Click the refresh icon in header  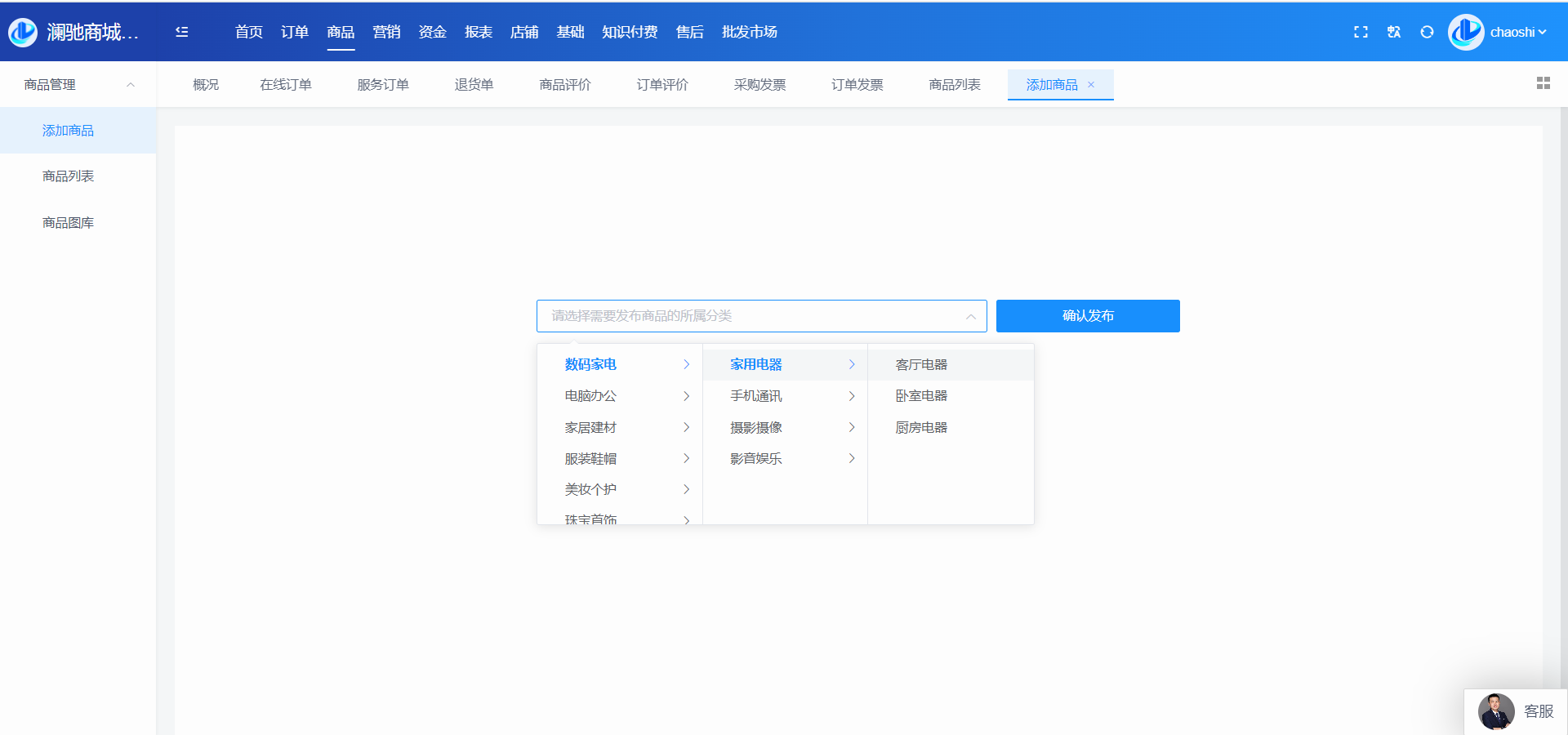1427,32
